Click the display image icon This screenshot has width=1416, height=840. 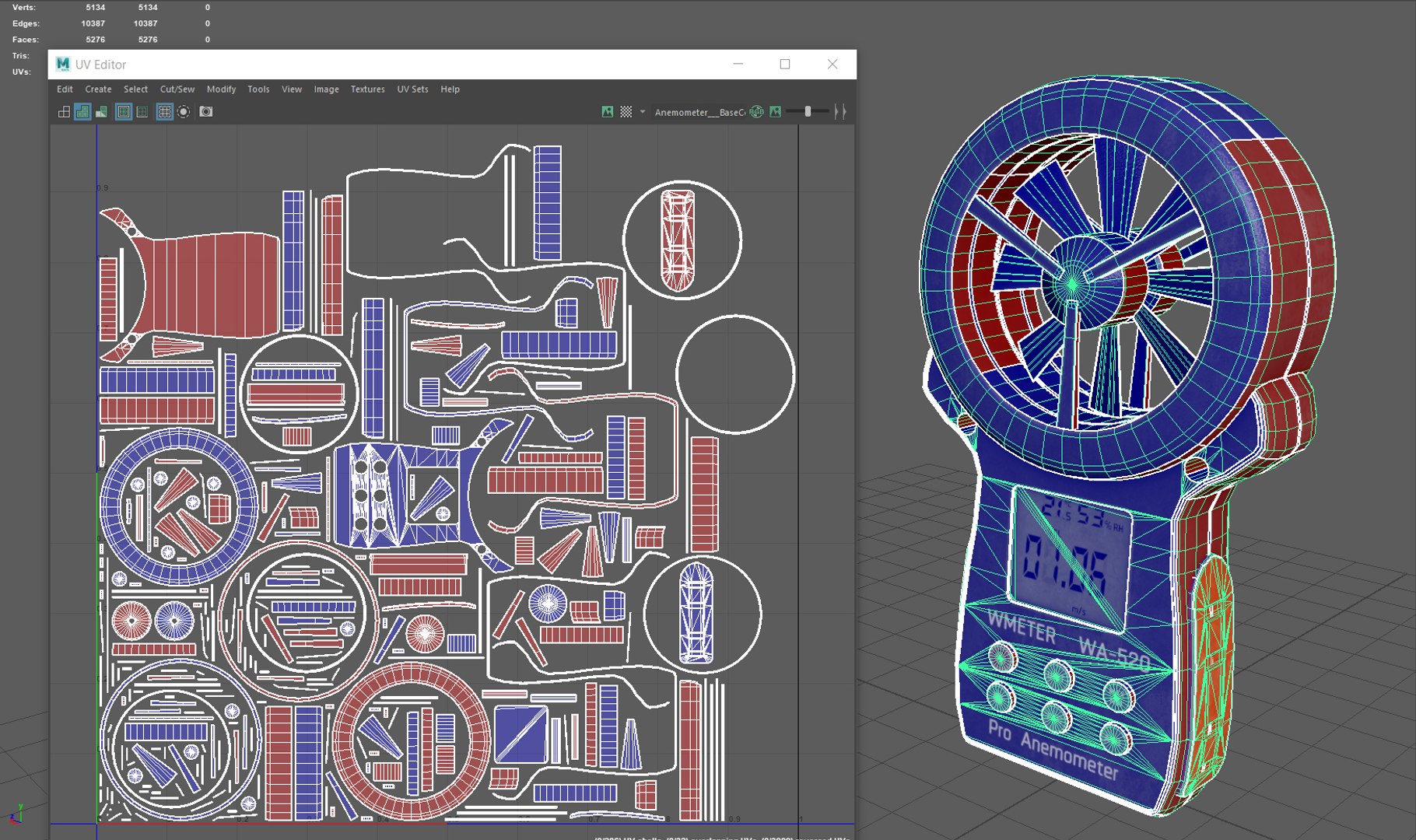(608, 112)
